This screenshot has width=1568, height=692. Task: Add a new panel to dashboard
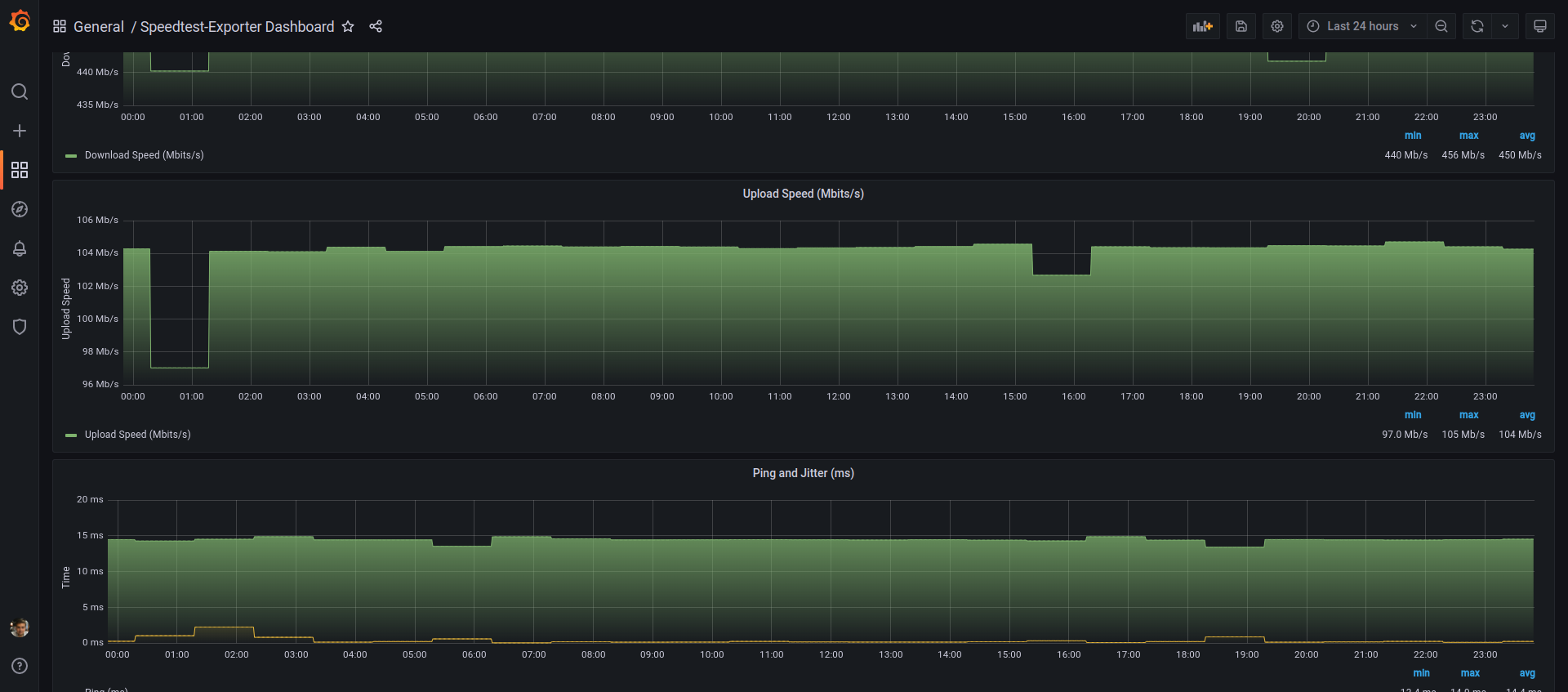(1203, 26)
